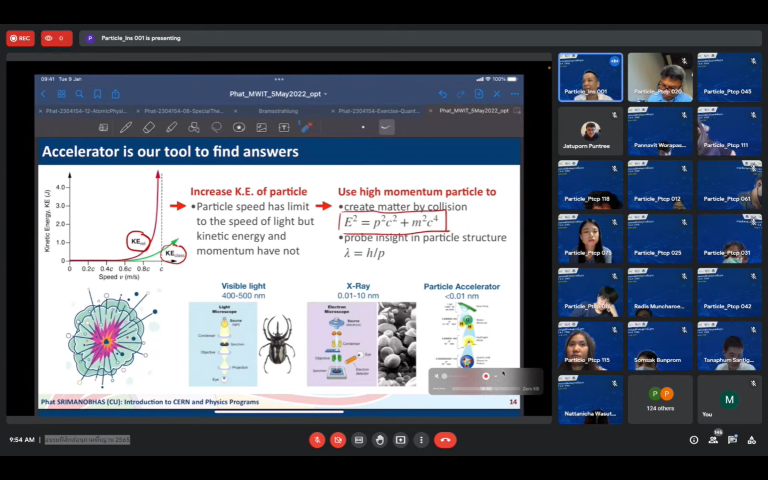The height and width of the screenshot is (480, 768).
Task: Raise hand in the meeting
Action: pos(380,440)
